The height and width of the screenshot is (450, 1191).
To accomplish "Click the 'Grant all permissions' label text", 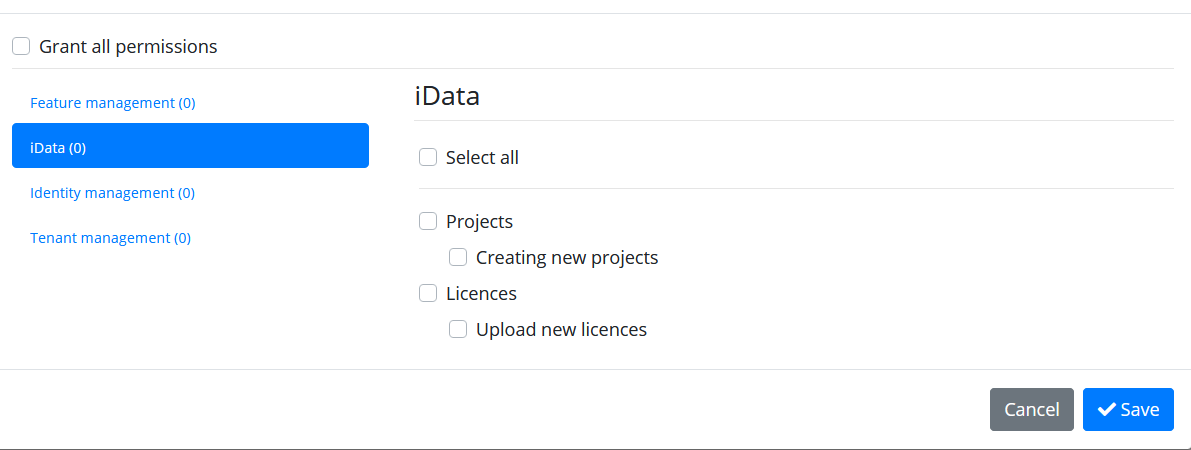I will pyautogui.click(x=128, y=46).
